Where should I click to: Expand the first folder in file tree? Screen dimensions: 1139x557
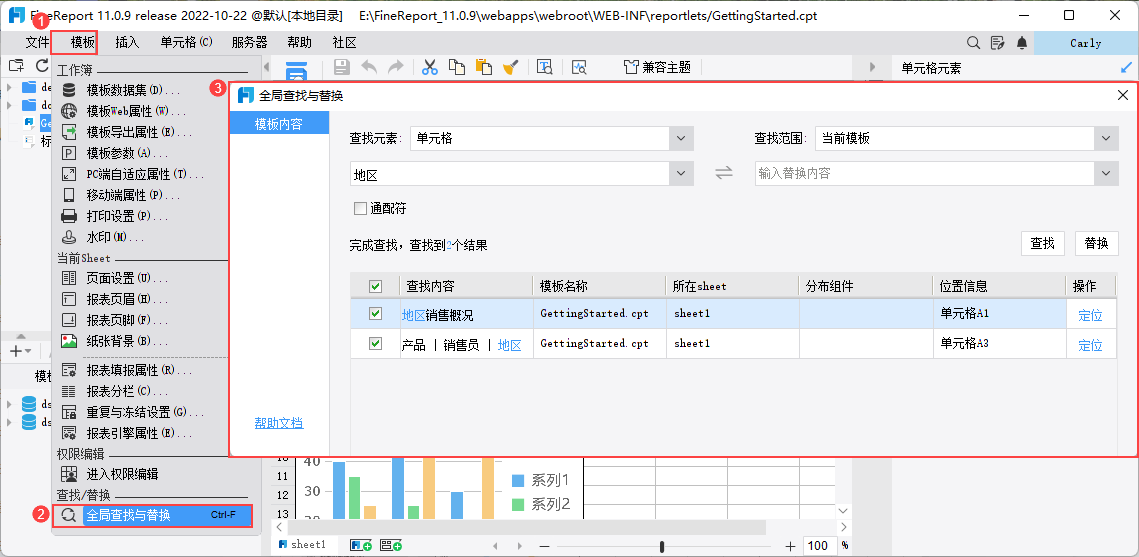[9, 87]
